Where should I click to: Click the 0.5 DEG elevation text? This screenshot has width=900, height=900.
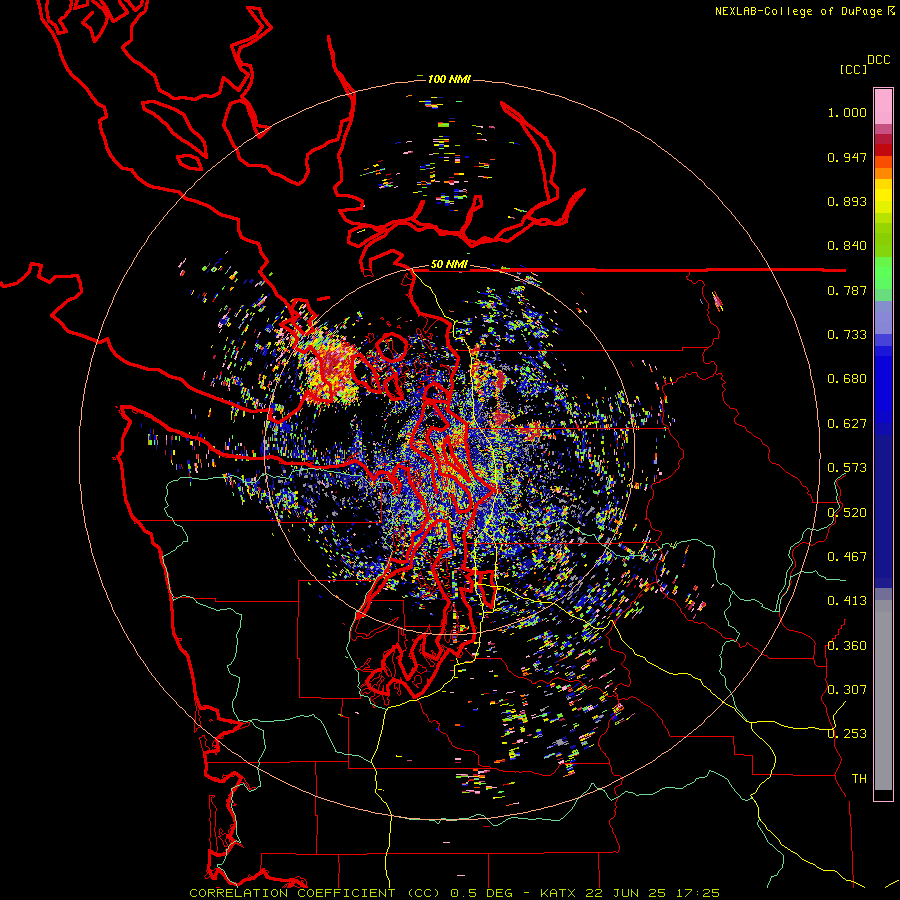(x=481, y=893)
